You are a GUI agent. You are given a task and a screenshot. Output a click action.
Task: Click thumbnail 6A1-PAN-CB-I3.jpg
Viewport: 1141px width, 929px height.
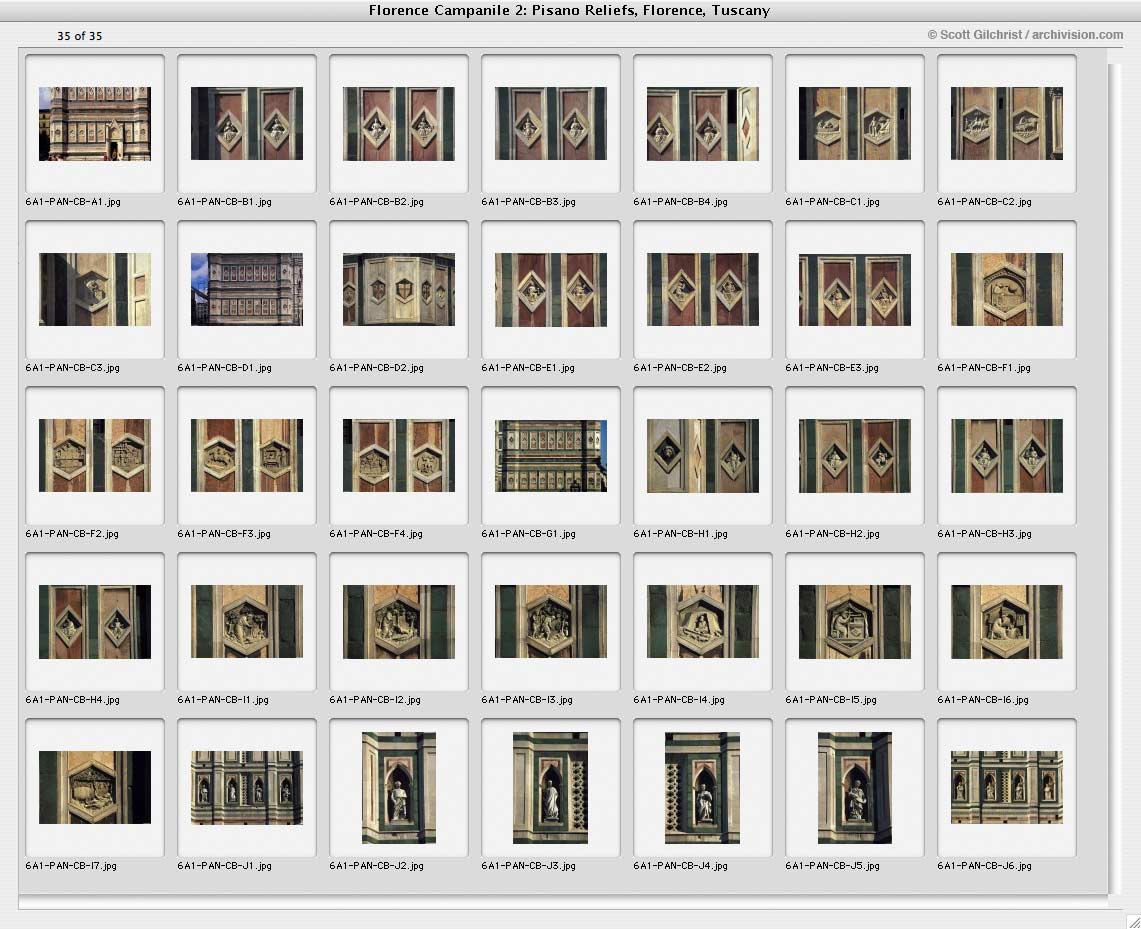click(551, 621)
